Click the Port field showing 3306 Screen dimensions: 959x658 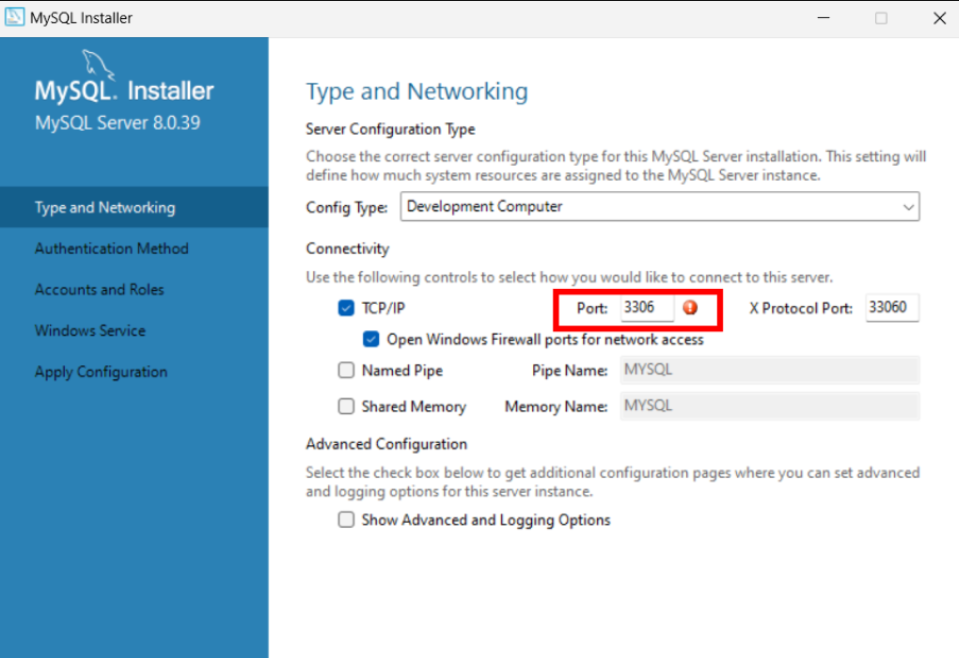click(x=646, y=308)
